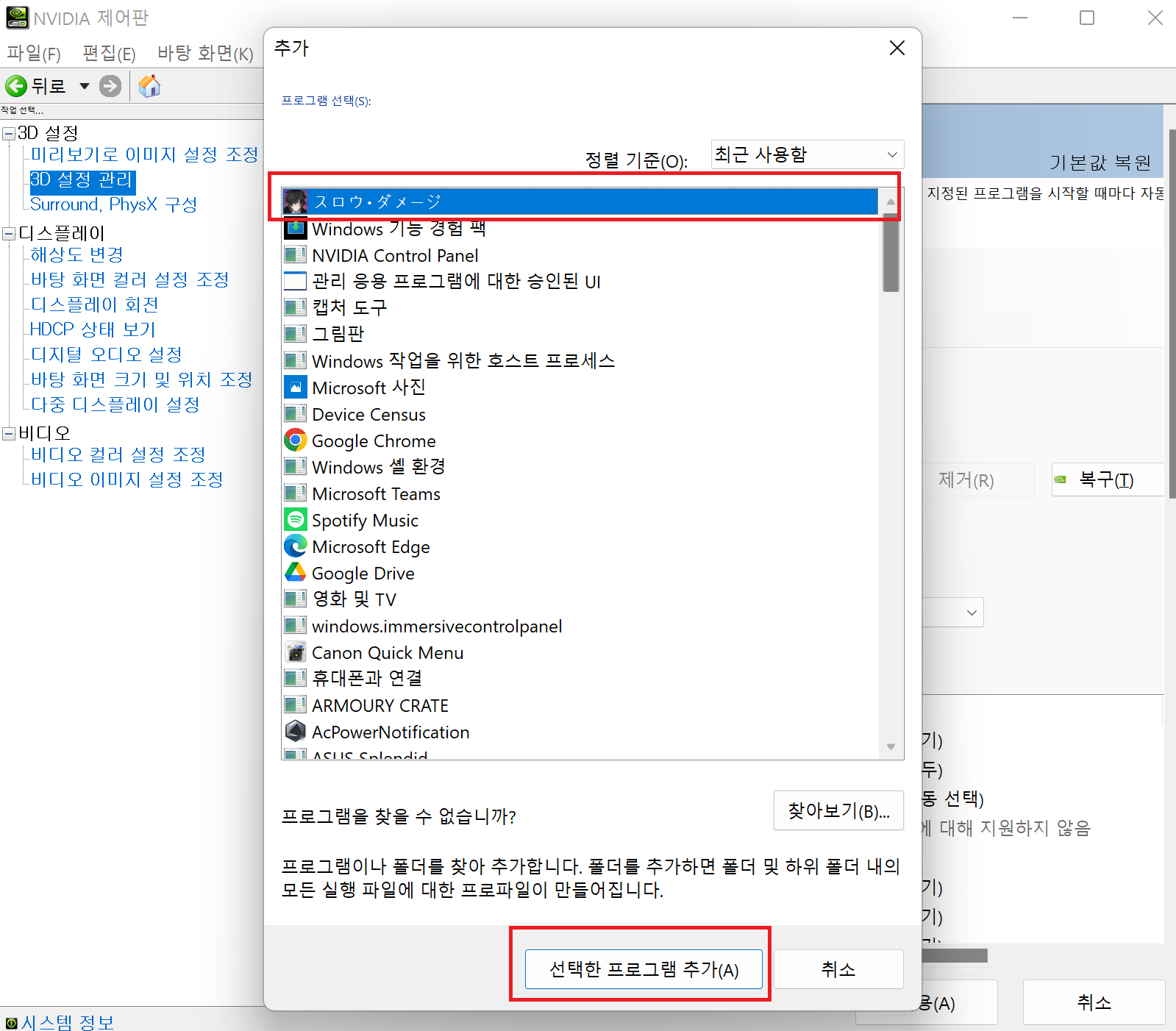Select 바탕 화면 크기 및 위치 조정
The width and height of the screenshot is (1176, 1031).
[x=142, y=379]
